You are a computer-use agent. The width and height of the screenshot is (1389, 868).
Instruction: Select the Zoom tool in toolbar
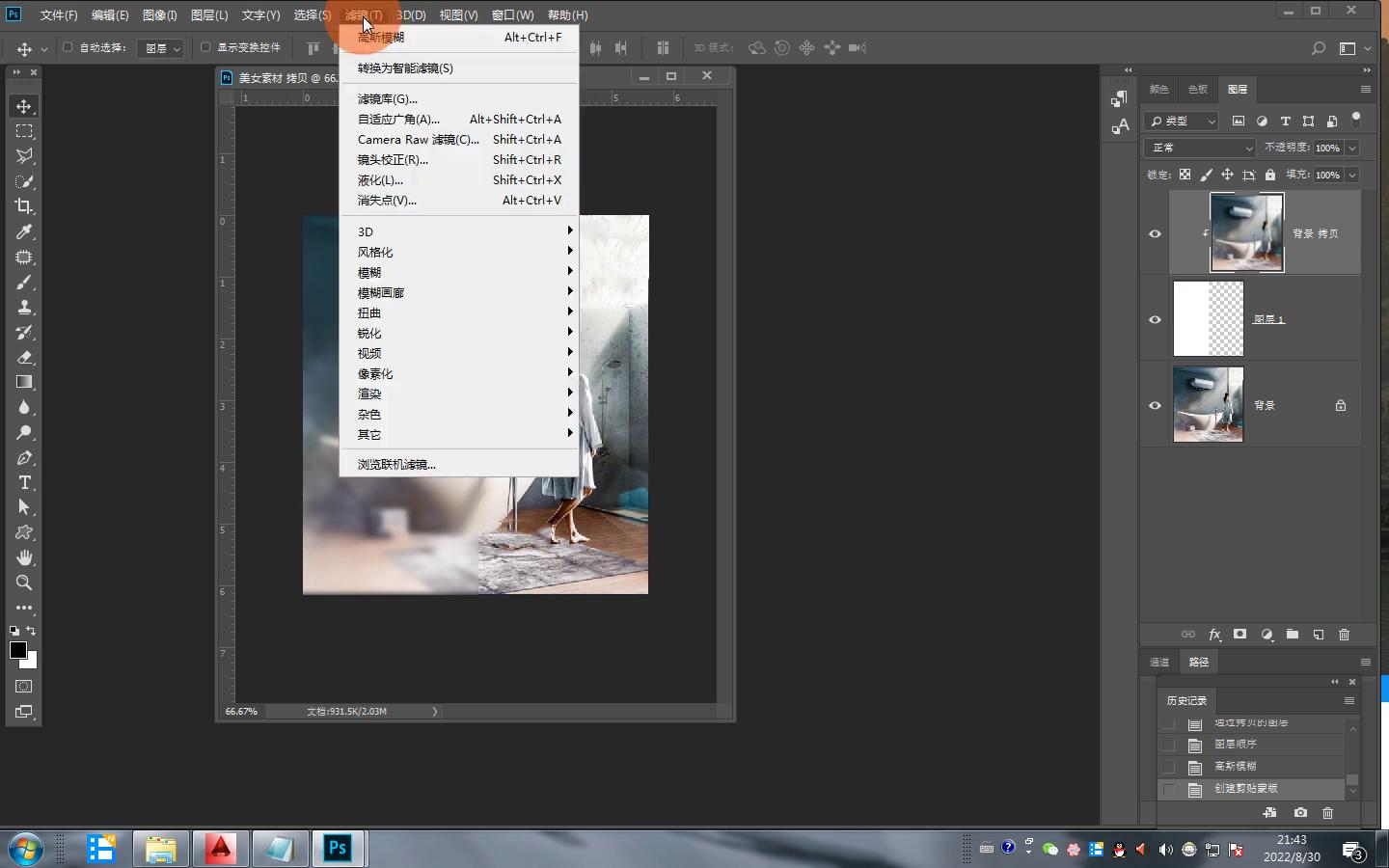24,583
